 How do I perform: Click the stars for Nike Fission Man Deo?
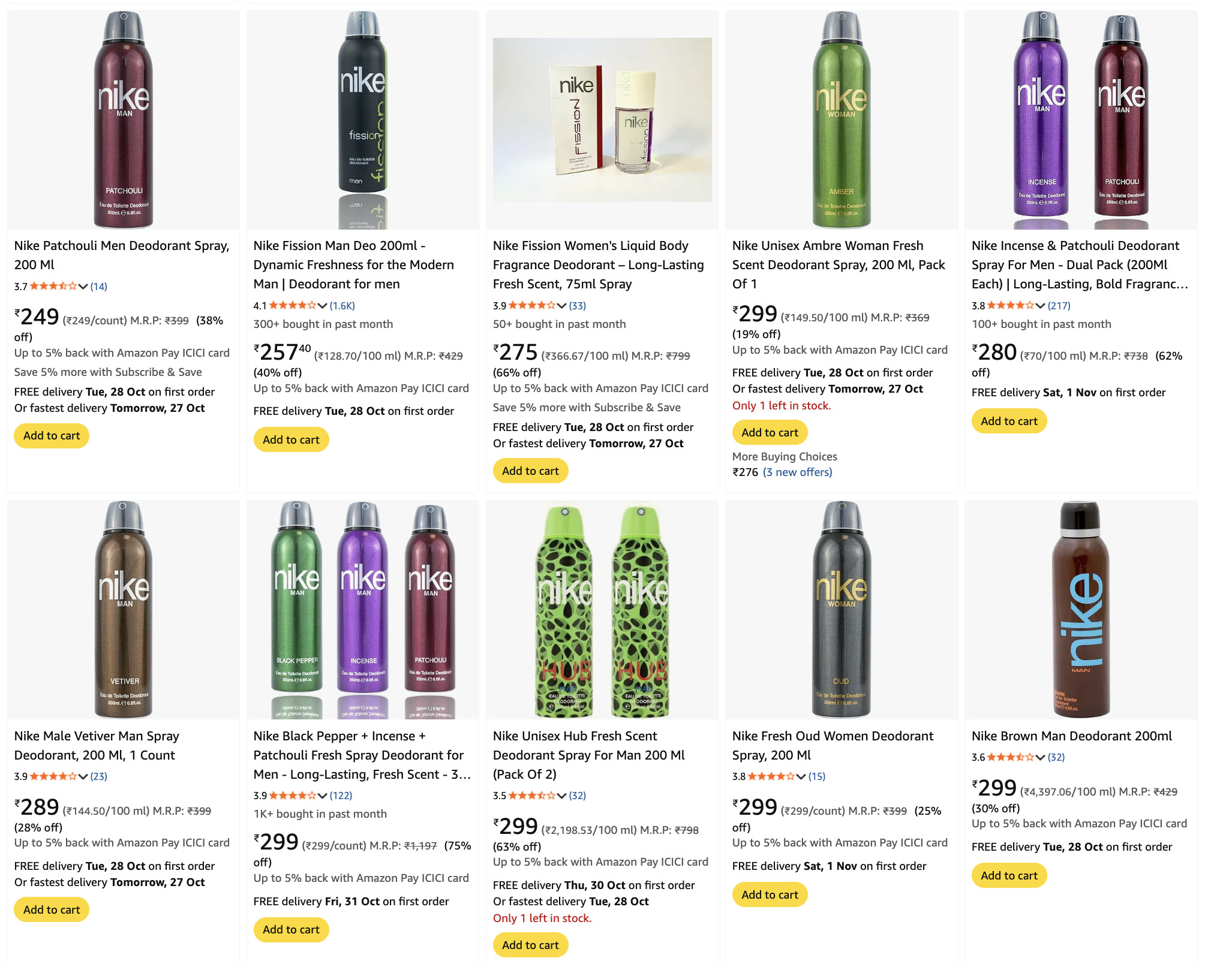(x=292, y=306)
